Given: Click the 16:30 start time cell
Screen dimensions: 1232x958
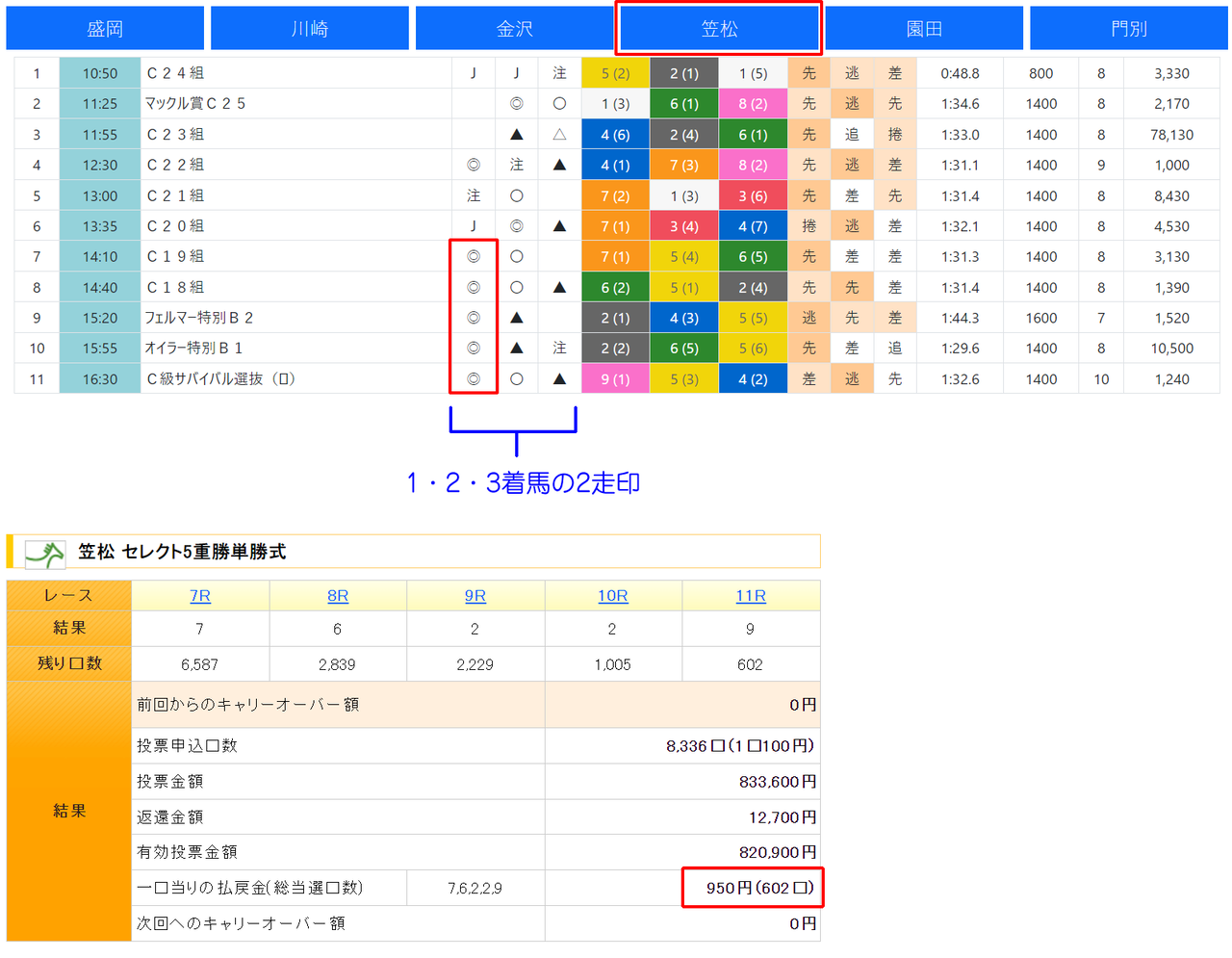Looking at the screenshot, I should pos(100,378).
